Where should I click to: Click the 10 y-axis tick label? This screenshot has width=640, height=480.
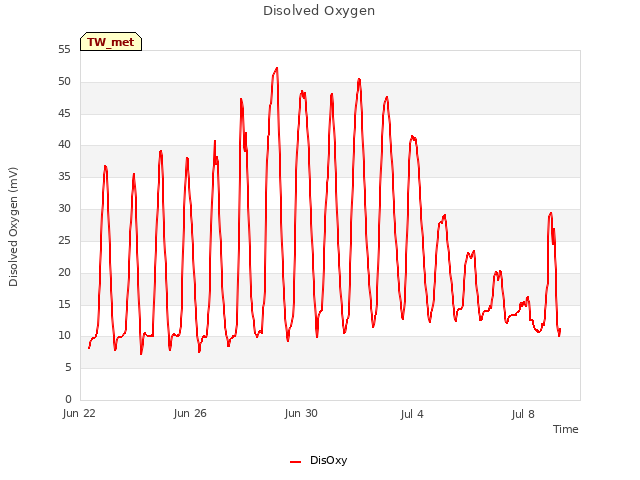tap(64, 336)
